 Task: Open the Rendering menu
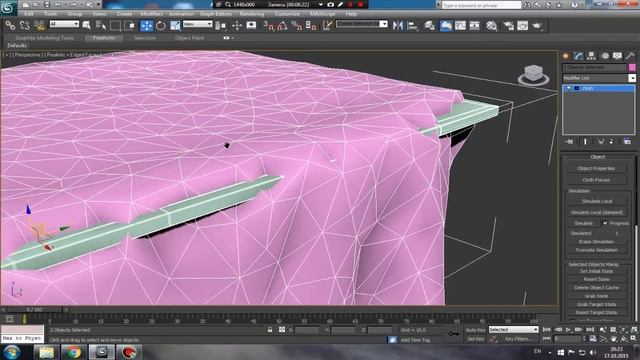pos(252,14)
